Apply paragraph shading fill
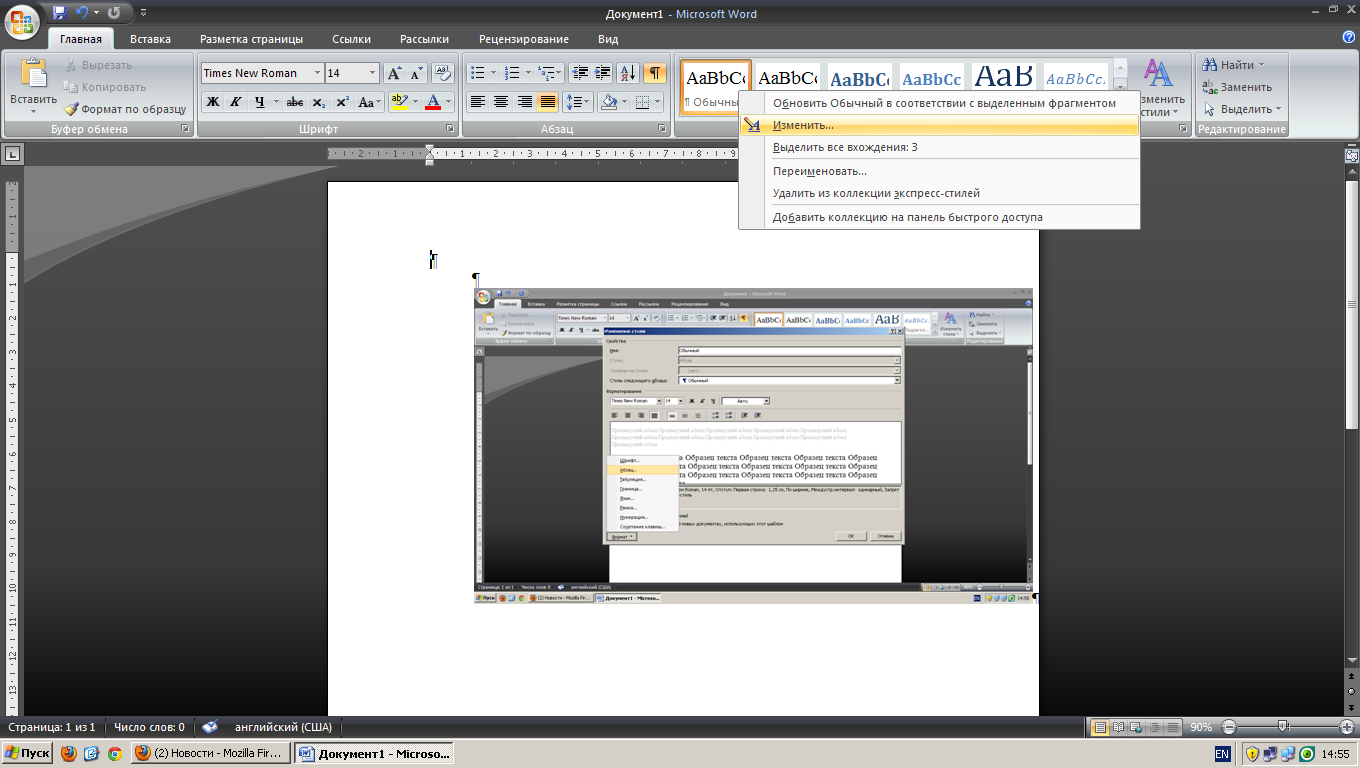Image resolution: width=1360 pixels, height=768 pixels. (x=607, y=102)
